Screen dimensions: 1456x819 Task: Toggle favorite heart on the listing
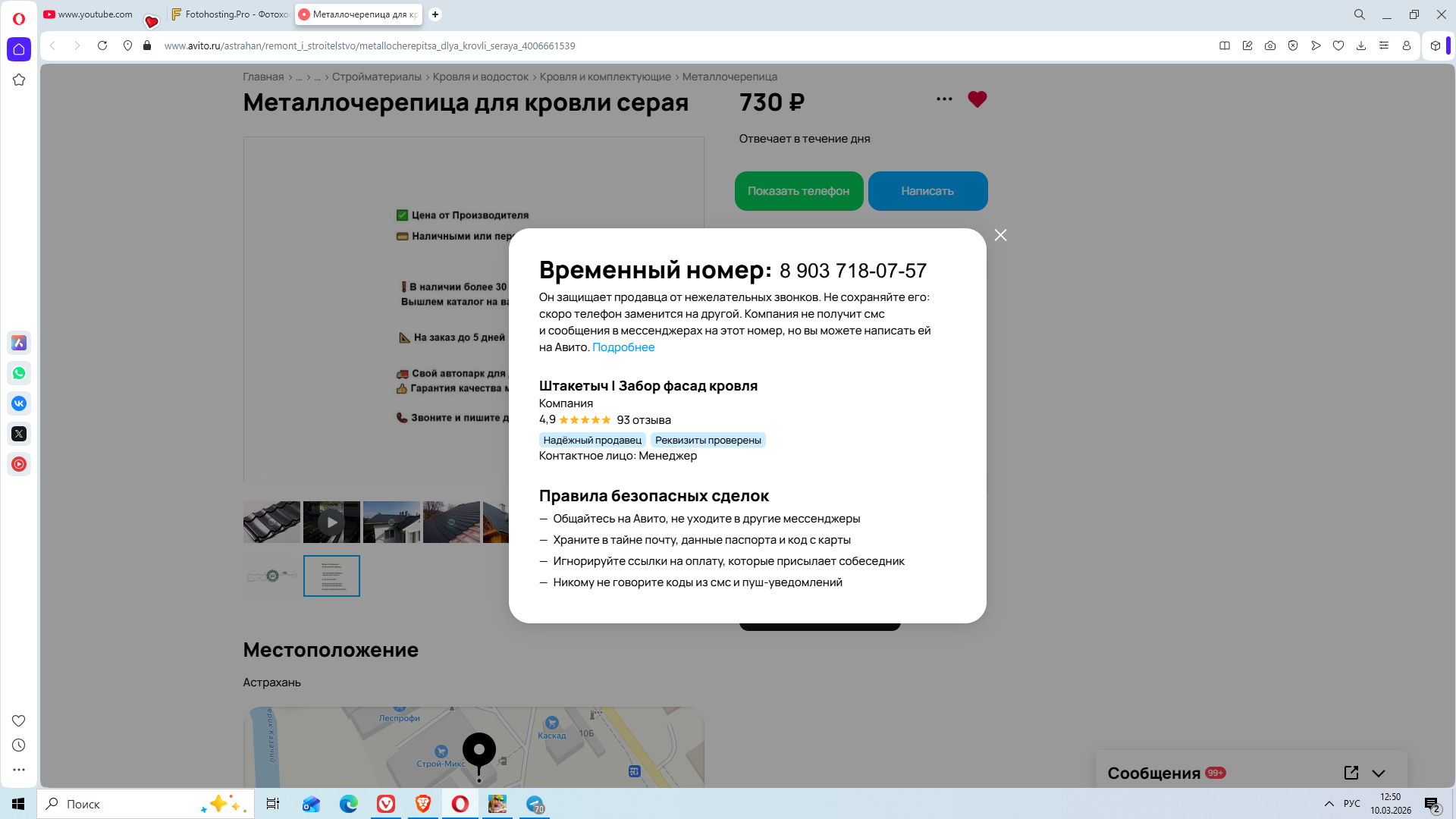click(977, 99)
